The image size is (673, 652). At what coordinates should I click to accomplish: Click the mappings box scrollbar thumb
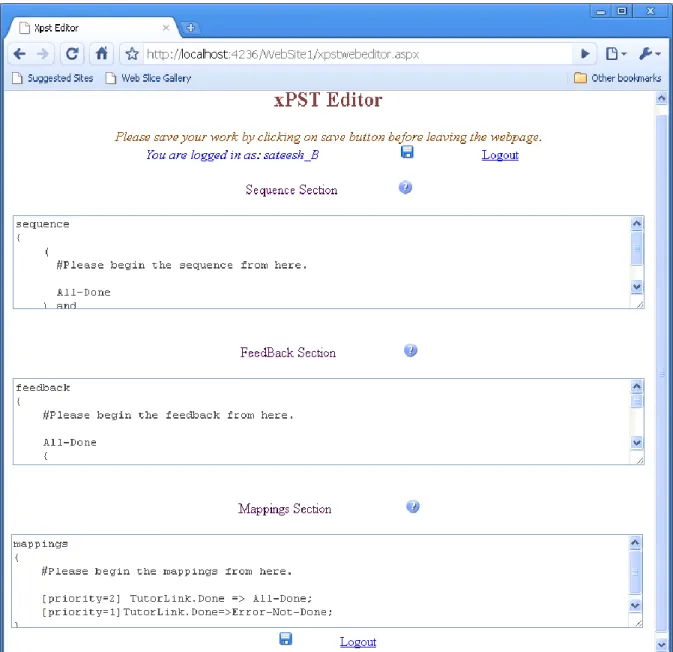(x=636, y=572)
